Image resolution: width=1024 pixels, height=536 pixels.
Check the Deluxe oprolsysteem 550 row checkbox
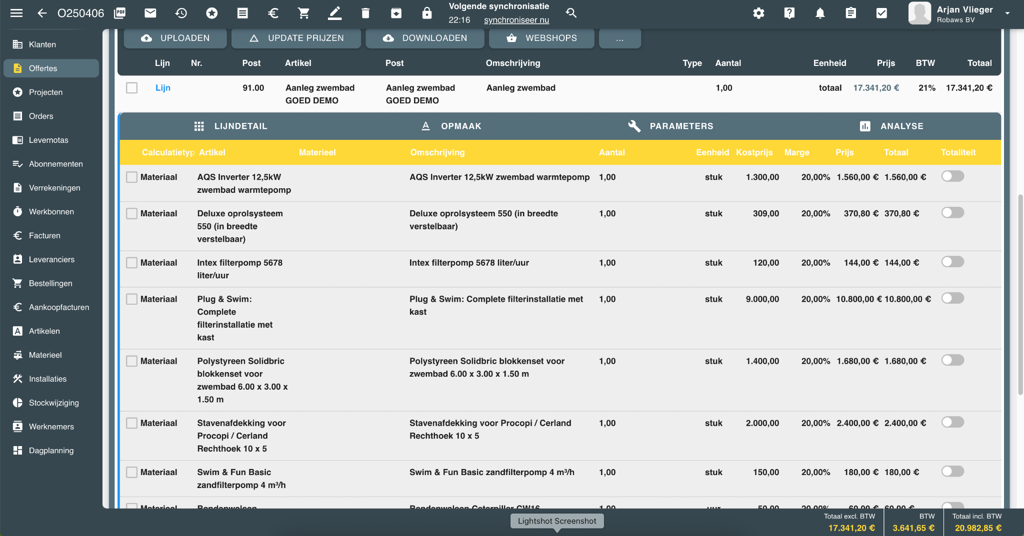coord(132,213)
